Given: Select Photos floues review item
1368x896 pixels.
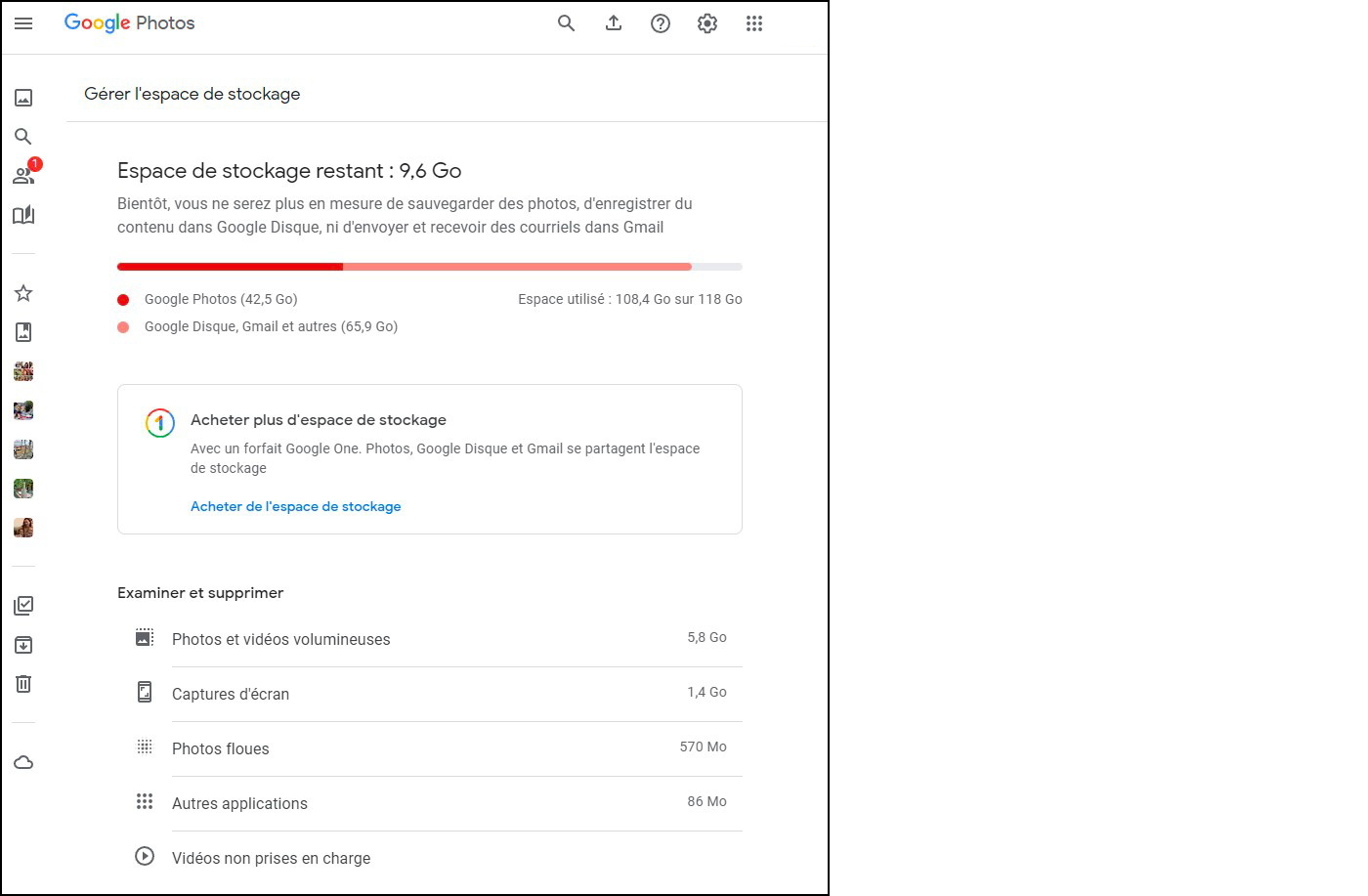Looking at the screenshot, I should click(221, 748).
